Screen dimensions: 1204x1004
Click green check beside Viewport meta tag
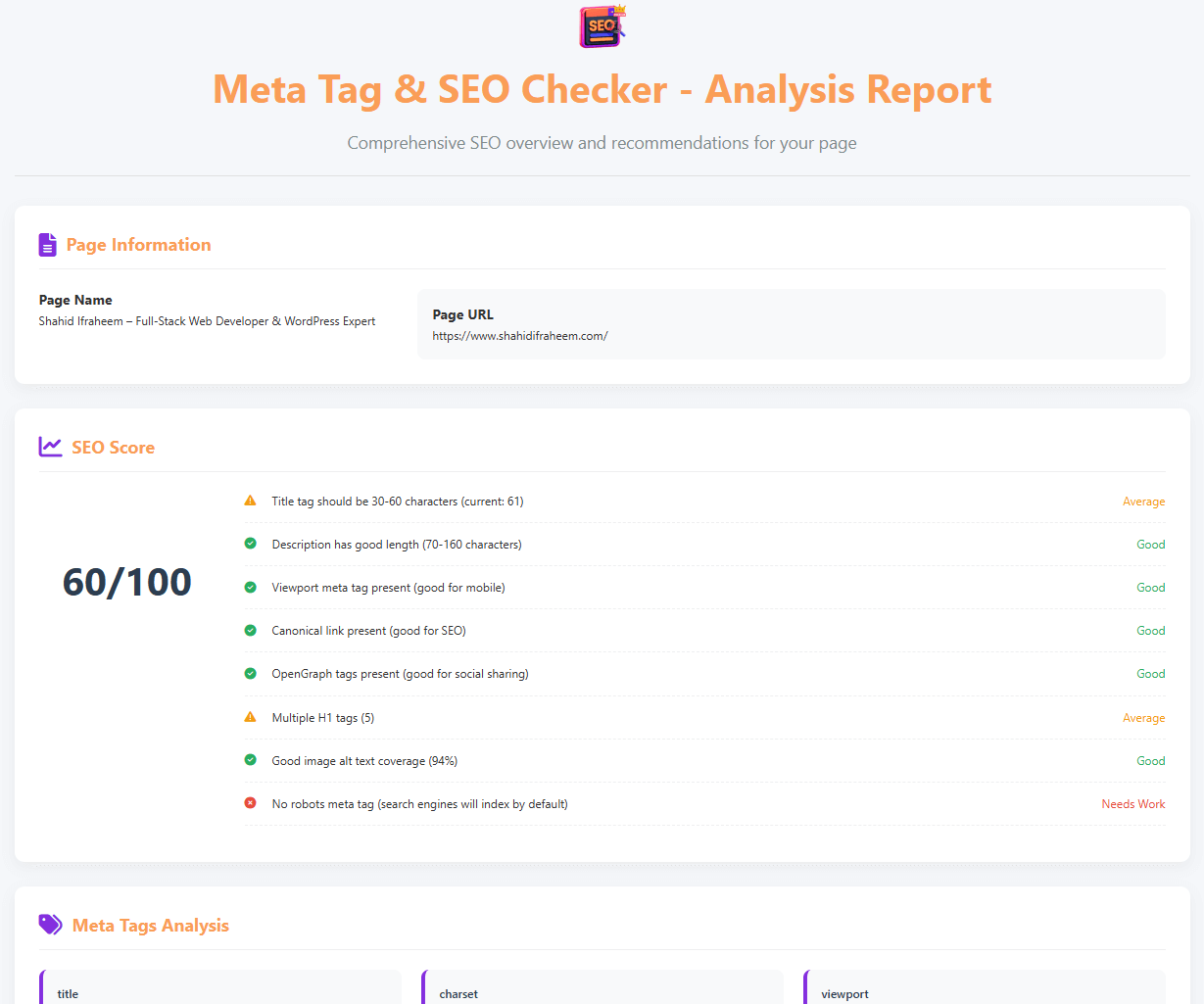[x=251, y=587]
